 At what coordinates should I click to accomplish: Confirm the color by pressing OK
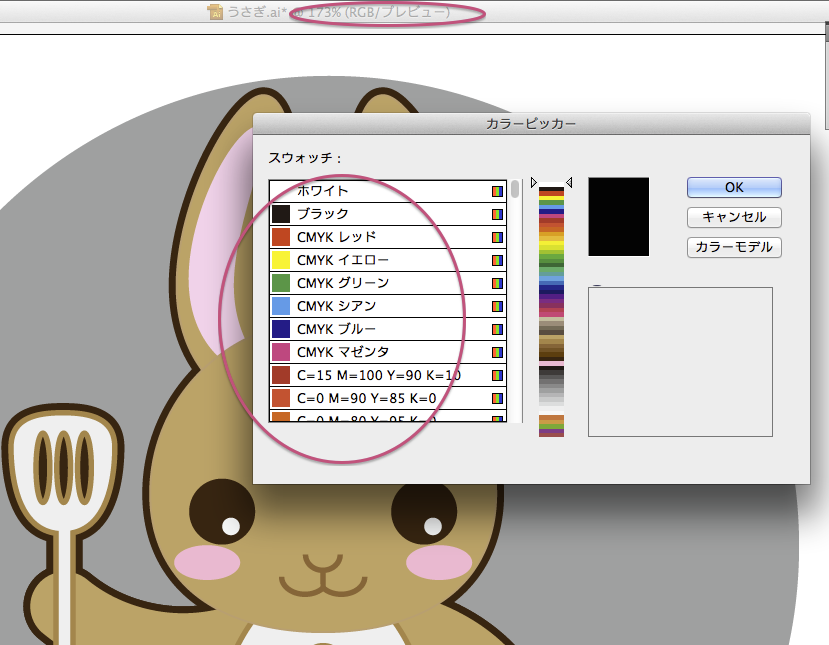[733, 187]
